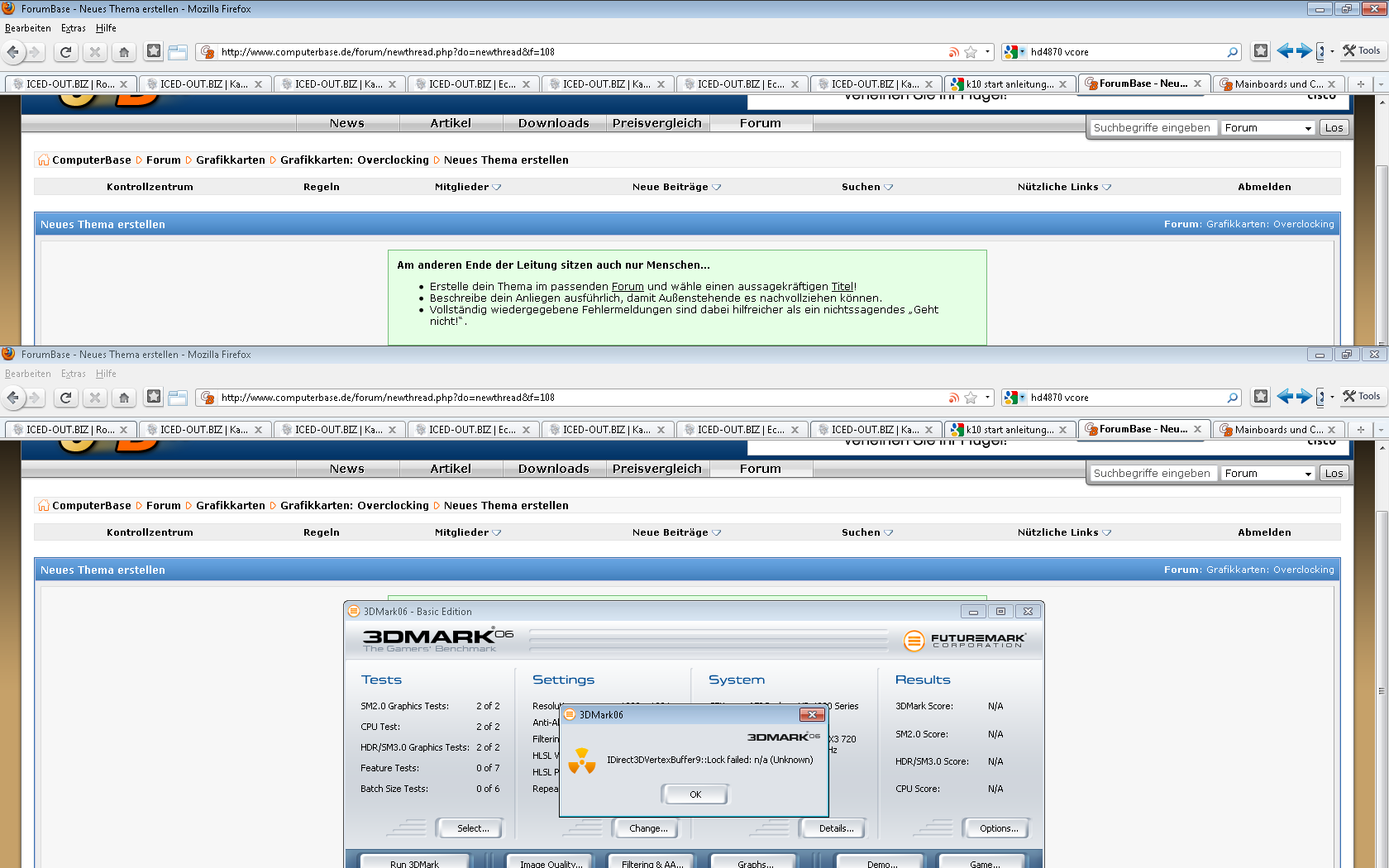Close the 3DMark06 error dialog with X

pyautogui.click(x=812, y=715)
